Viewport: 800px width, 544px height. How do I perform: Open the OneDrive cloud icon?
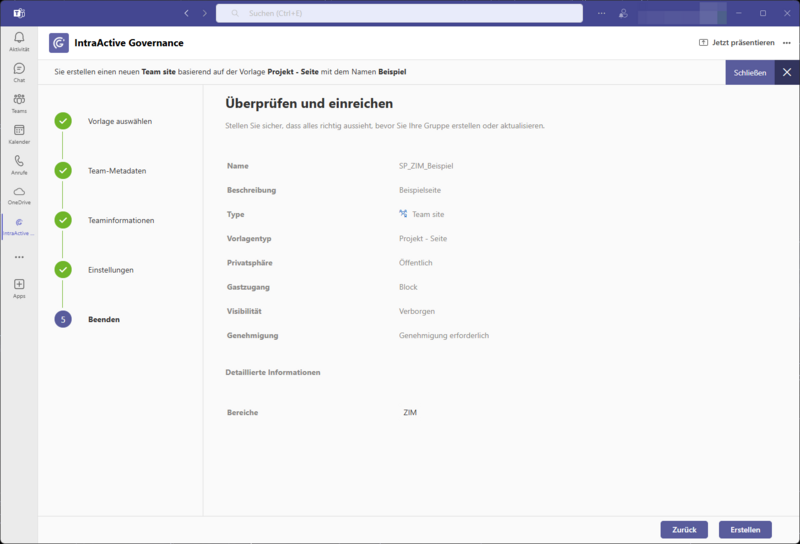click(19, 192)
